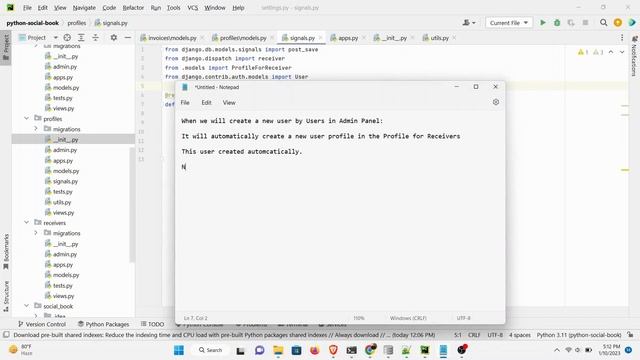Start debugging with the bug icon
Screen dimensions: 640x360
pyautogui.click(x=557, y=23)
